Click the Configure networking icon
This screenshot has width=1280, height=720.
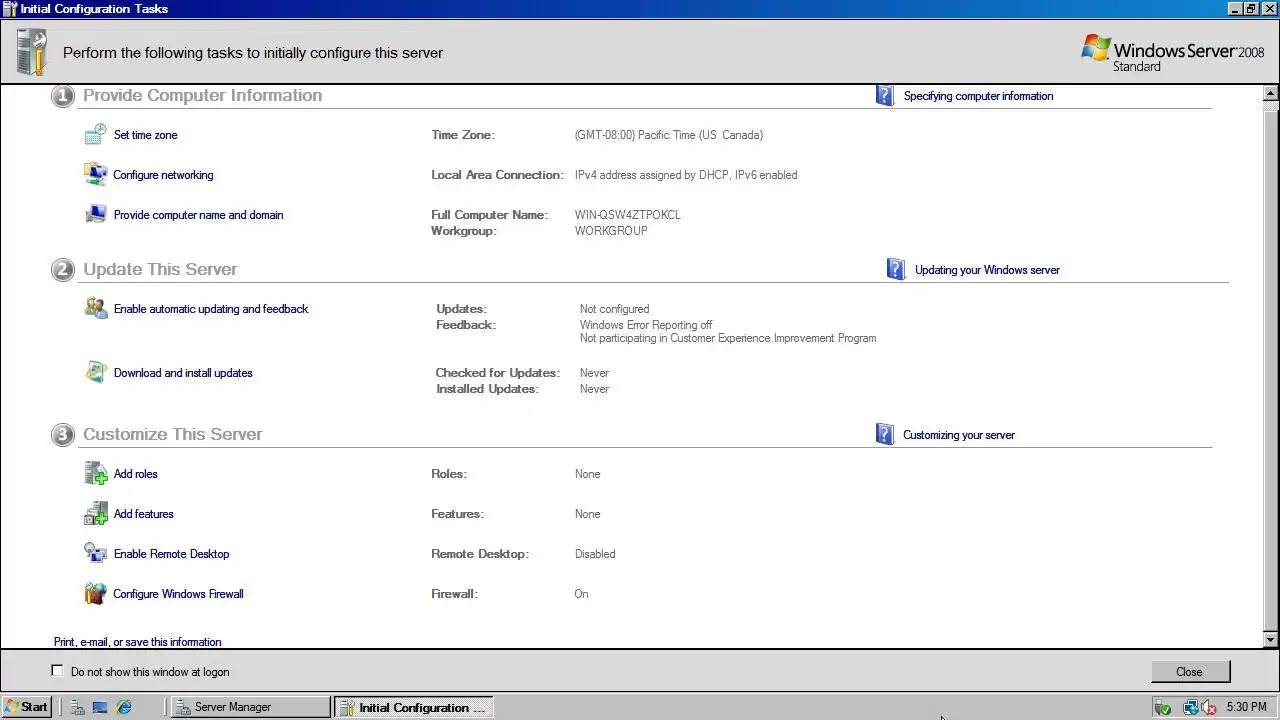click(96, 174)
